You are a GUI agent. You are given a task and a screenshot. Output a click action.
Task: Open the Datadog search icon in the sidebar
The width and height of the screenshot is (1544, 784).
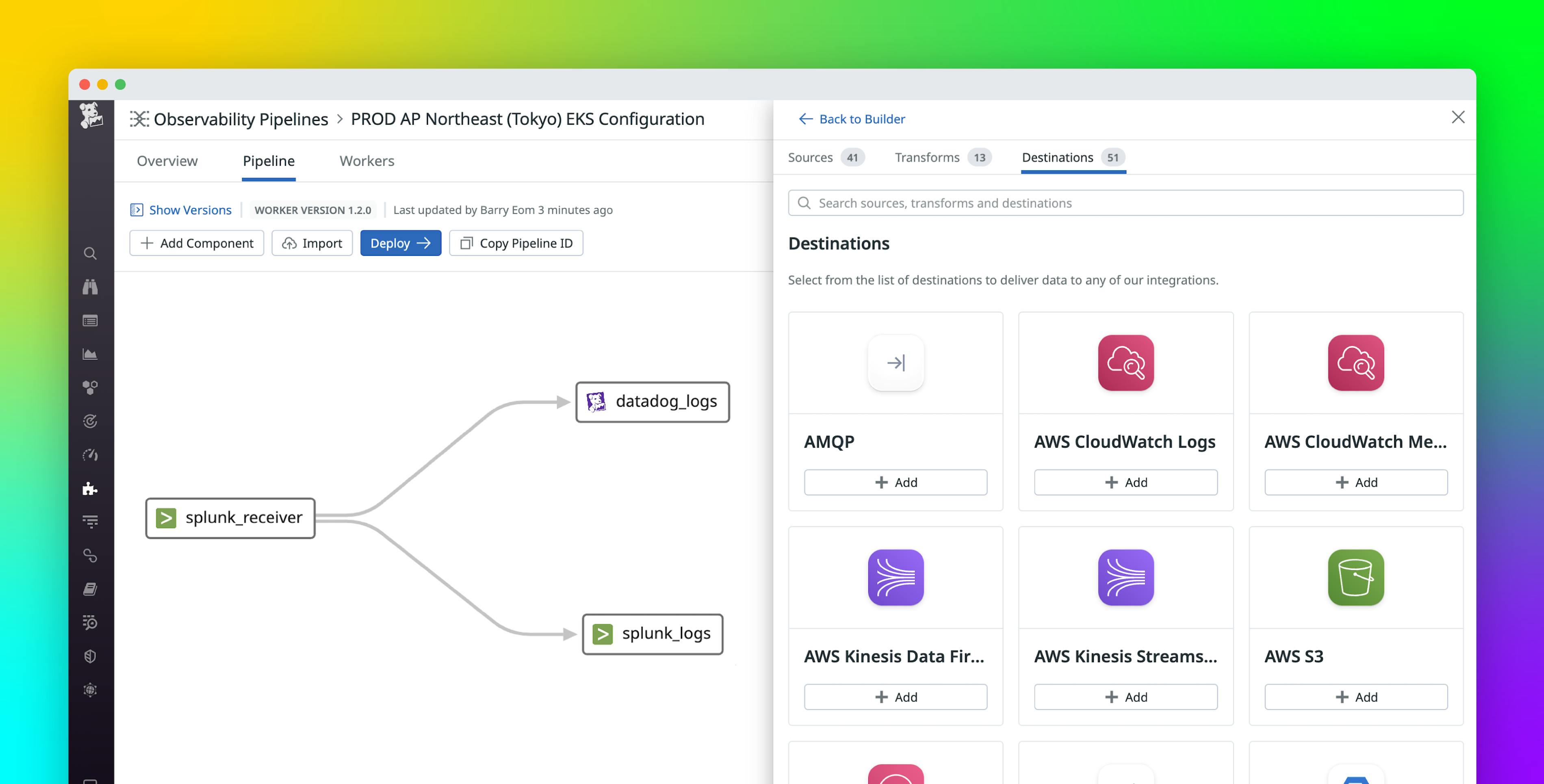91,253
